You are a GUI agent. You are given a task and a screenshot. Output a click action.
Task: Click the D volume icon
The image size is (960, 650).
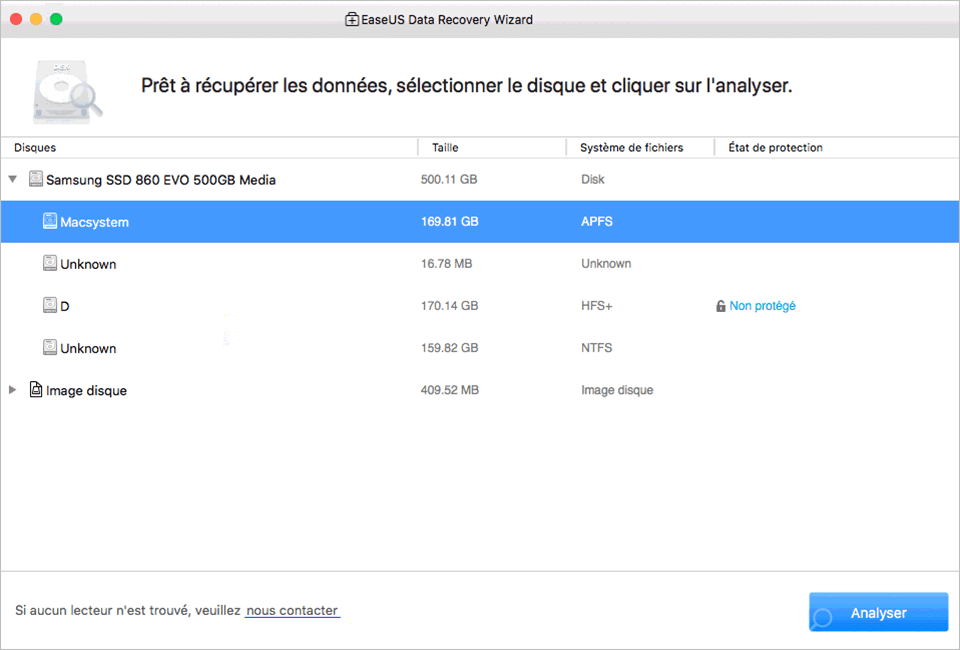(50, 305)
